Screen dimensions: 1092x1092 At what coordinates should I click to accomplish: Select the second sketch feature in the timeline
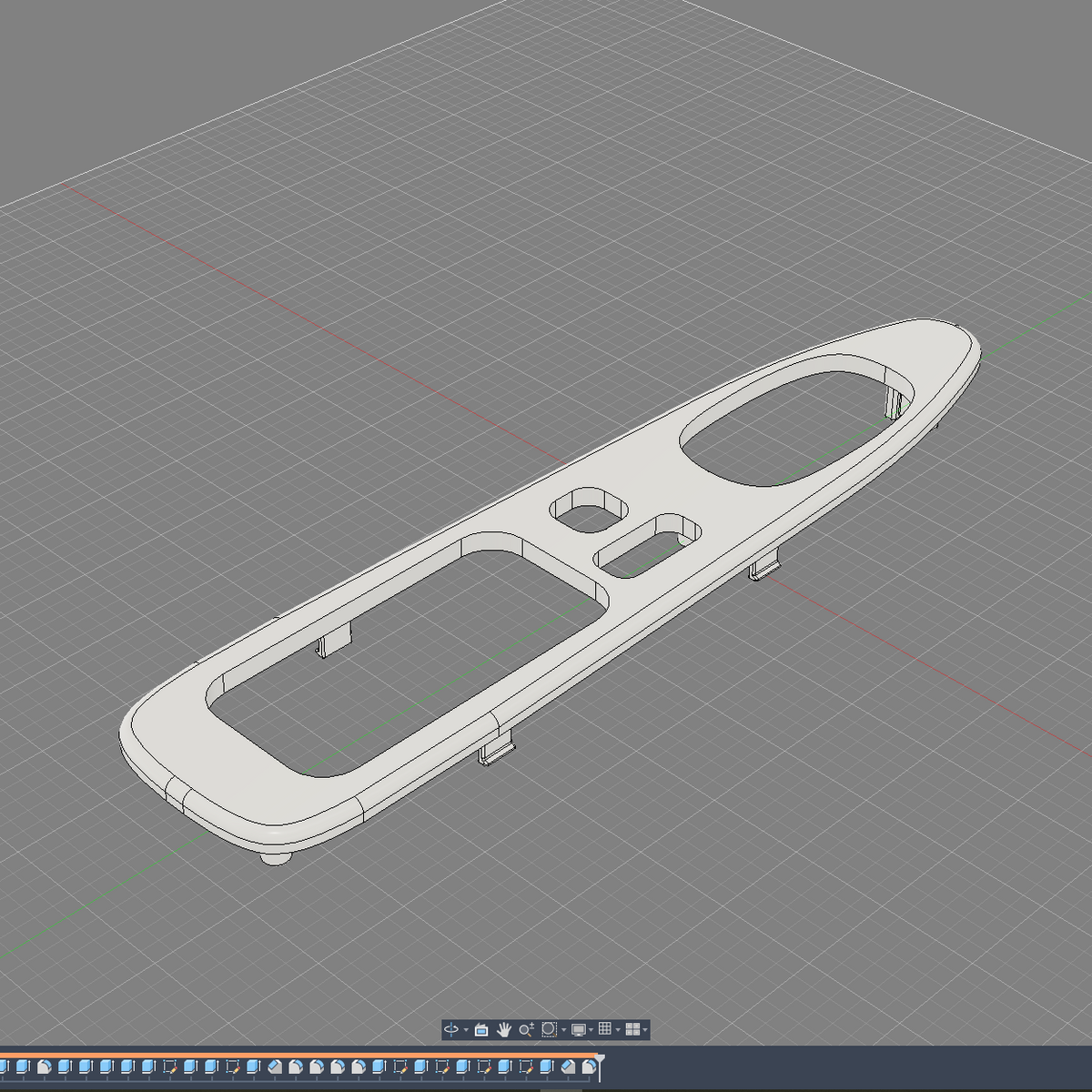click(x=233, y=1067)
